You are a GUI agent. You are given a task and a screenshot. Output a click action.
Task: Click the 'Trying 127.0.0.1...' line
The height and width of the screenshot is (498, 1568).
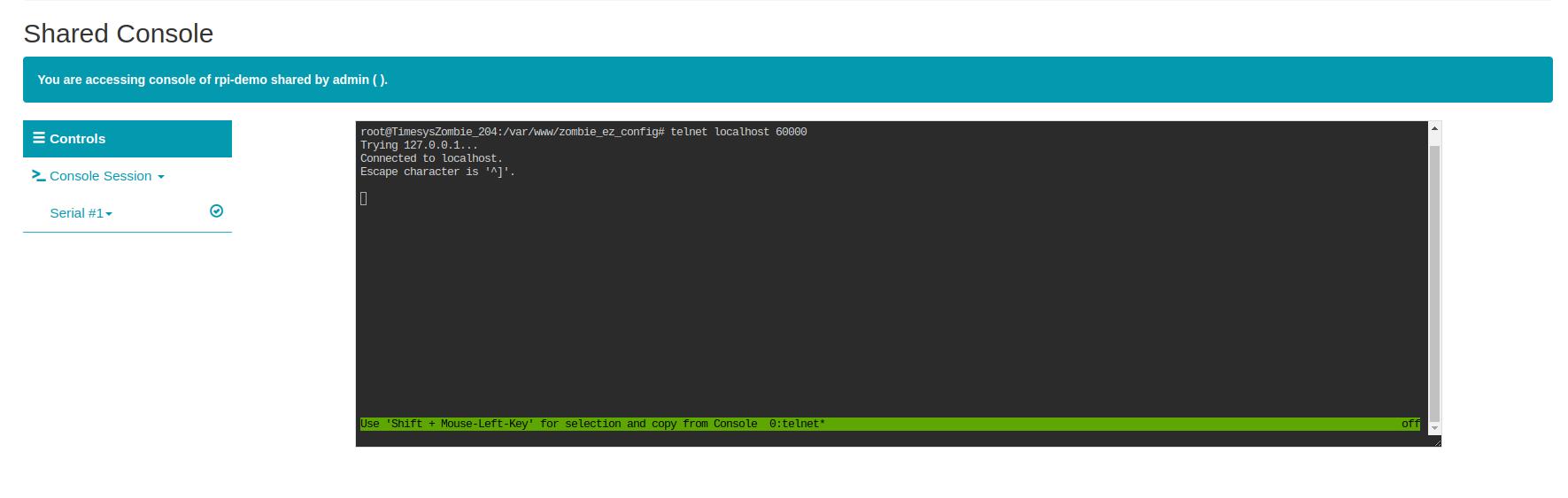click(419, 145)
